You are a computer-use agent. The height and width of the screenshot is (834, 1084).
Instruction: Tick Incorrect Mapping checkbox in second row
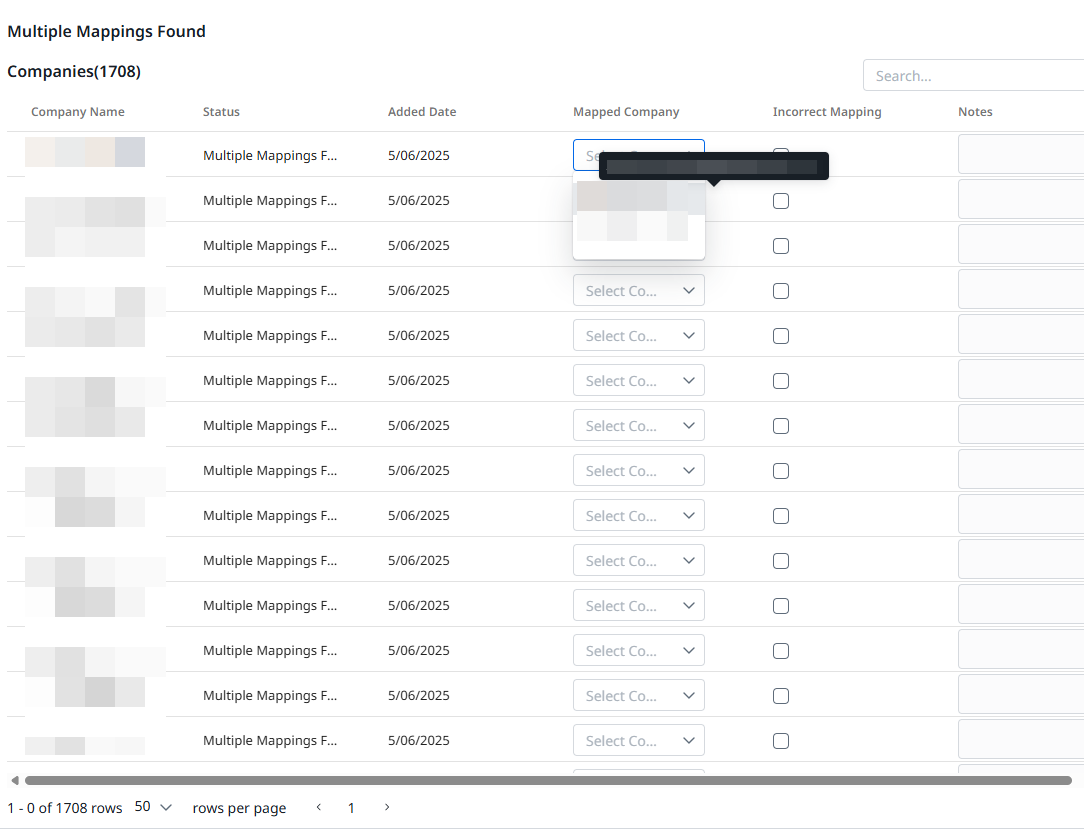781,201
